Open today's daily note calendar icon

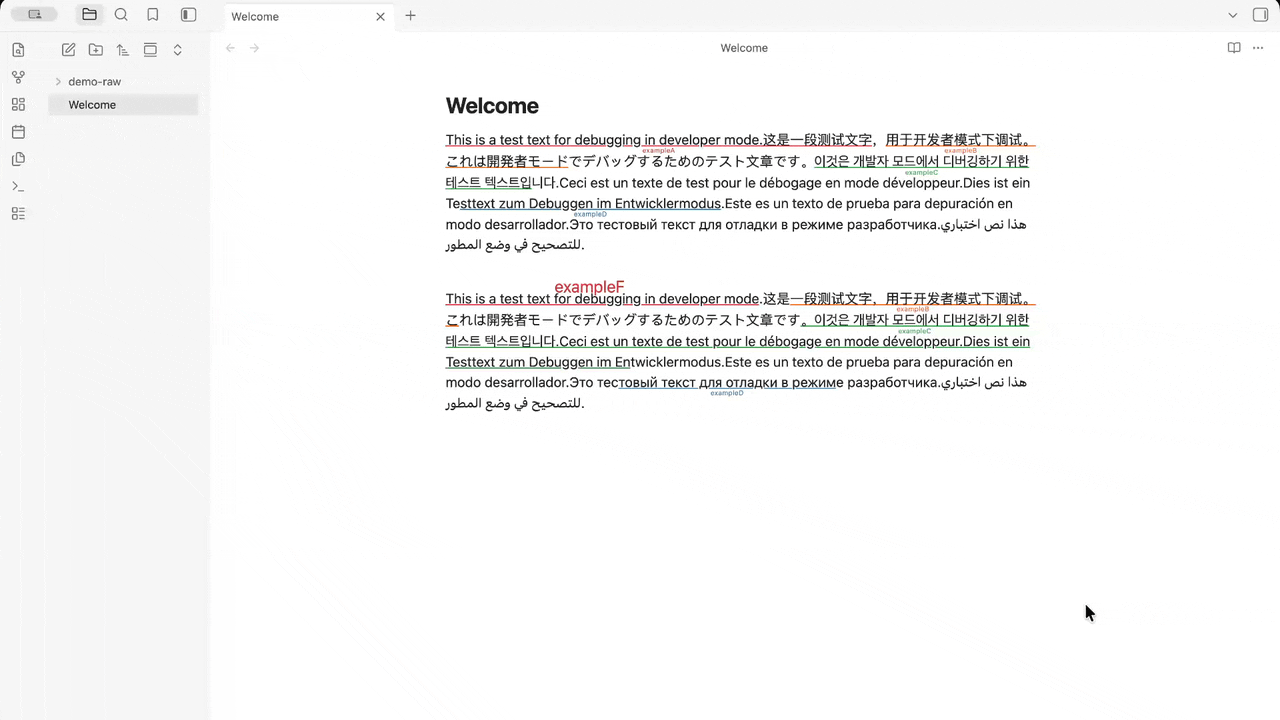click(18, 131)
